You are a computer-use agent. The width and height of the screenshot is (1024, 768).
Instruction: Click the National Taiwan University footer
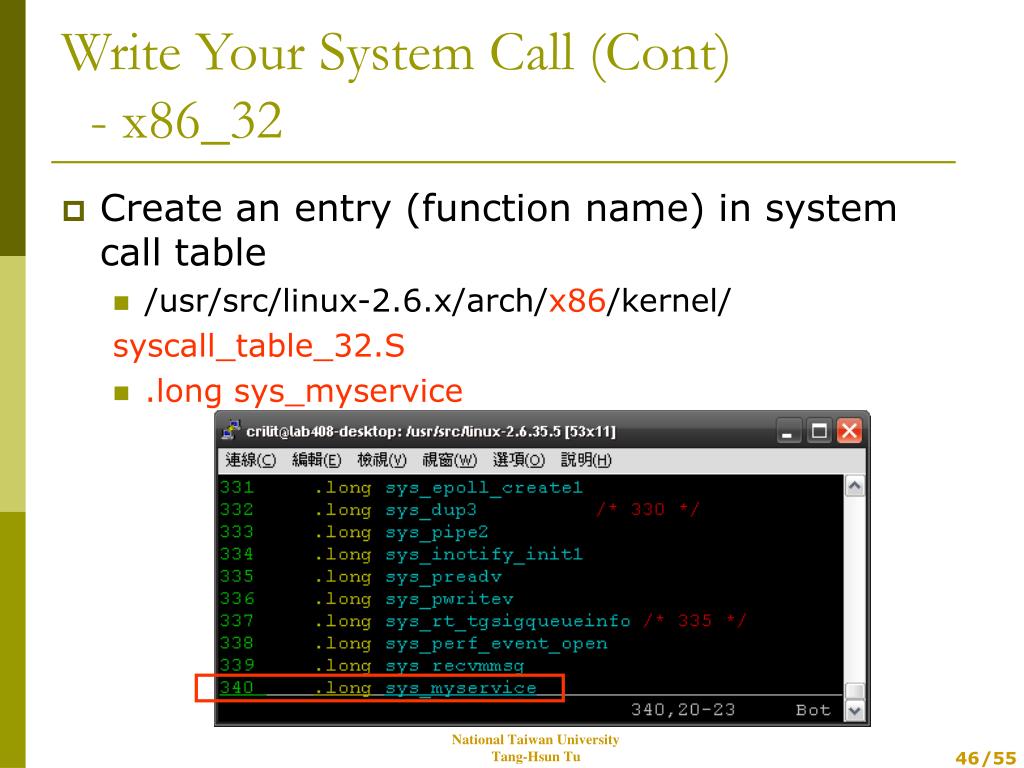(x=536, y=740)
